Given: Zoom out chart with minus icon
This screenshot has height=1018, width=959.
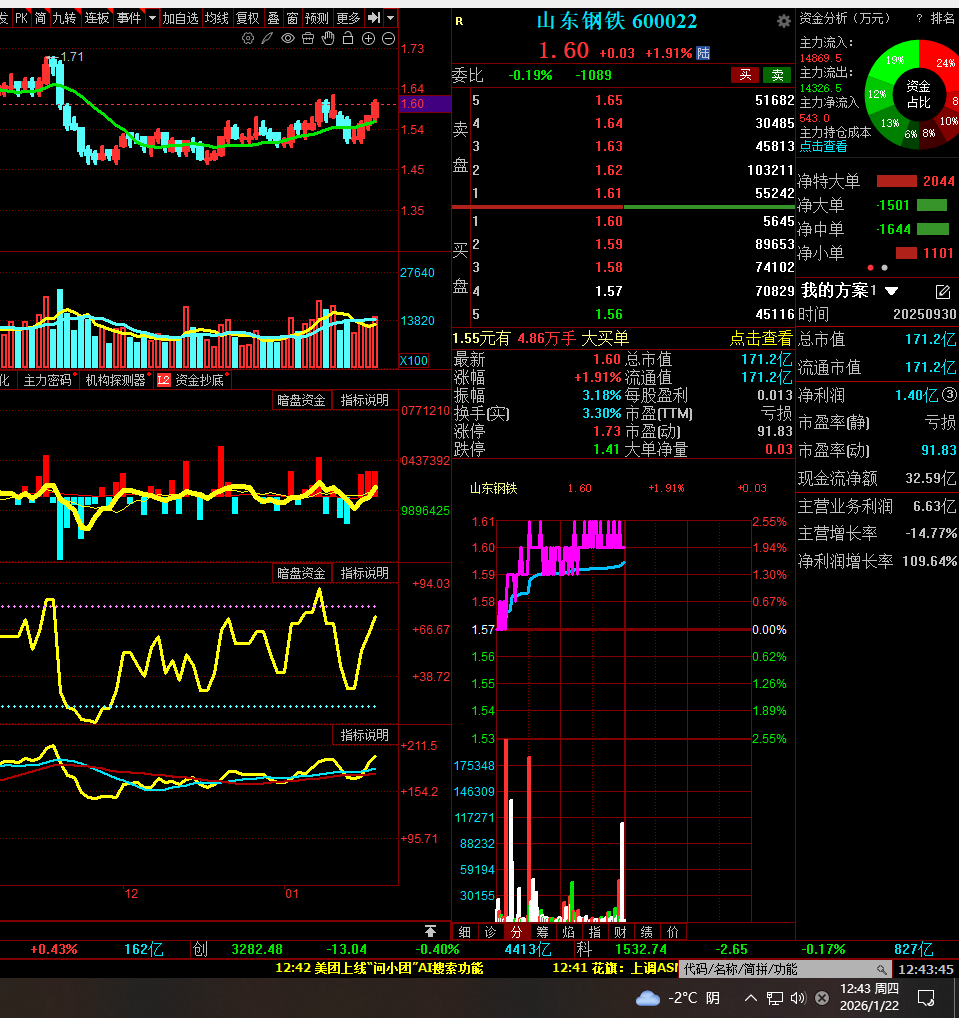Looking at the screenshot, I should coord(388,39).
